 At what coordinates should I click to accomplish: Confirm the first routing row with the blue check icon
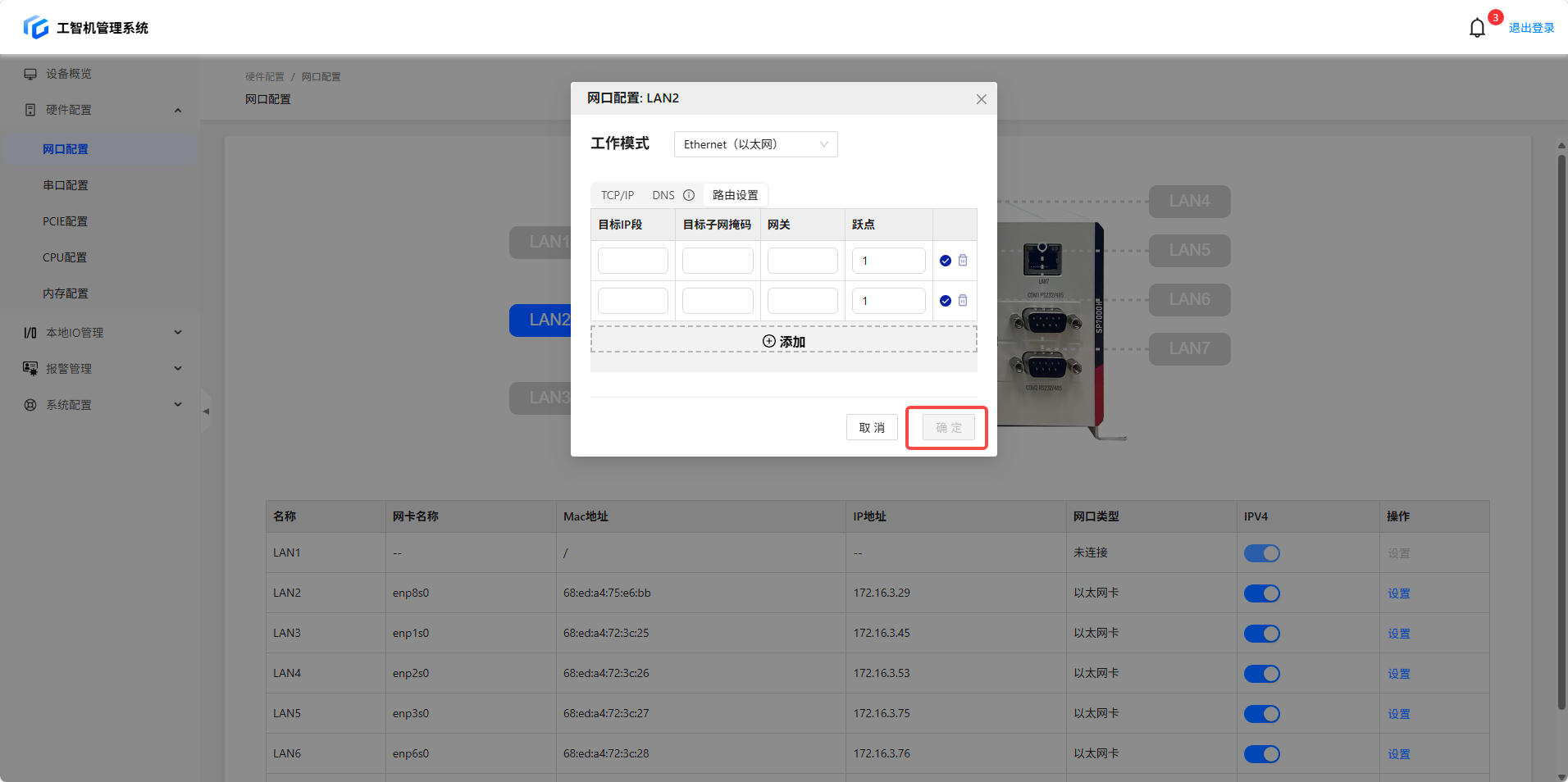click(x=945, y=261)
